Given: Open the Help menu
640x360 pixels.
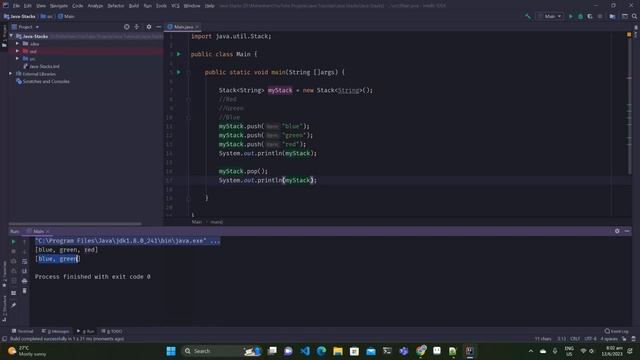Looking at the screenshot, I should [x=209, y=6].
